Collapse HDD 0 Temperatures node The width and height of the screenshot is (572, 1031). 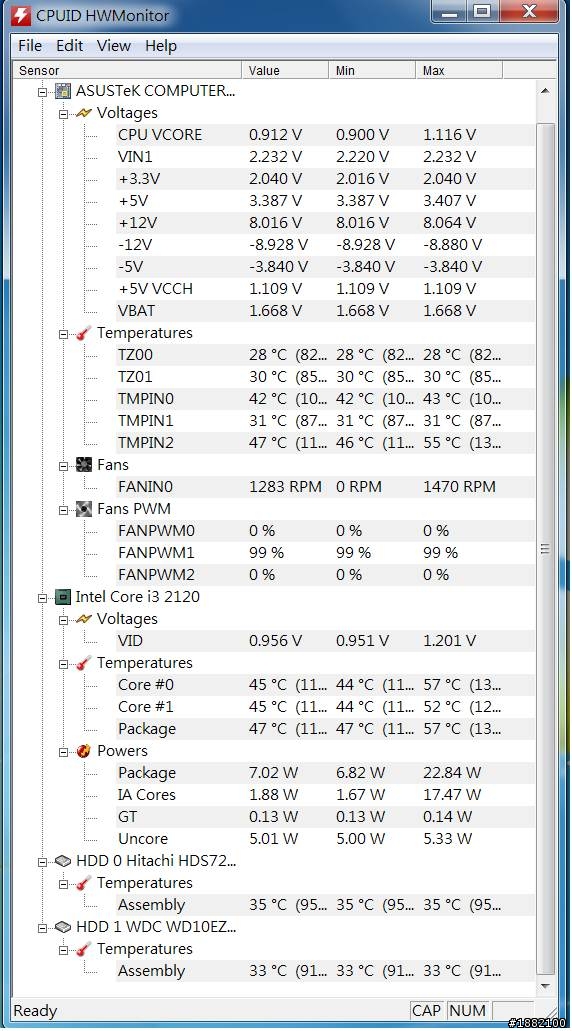[x=64, y=884]
